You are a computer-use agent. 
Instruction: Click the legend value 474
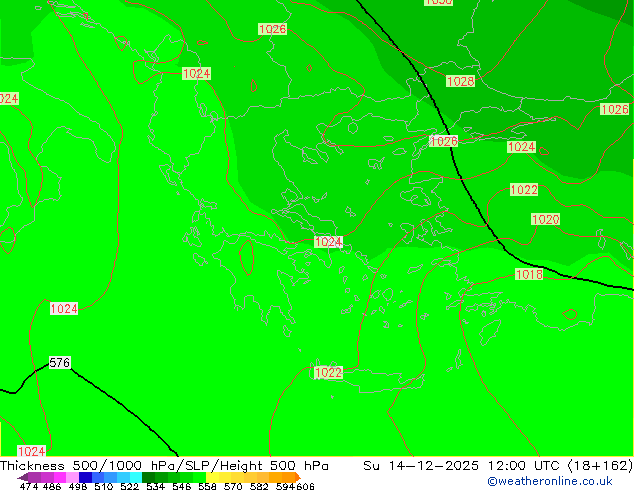pyautogui.click(x=29, y=486)
